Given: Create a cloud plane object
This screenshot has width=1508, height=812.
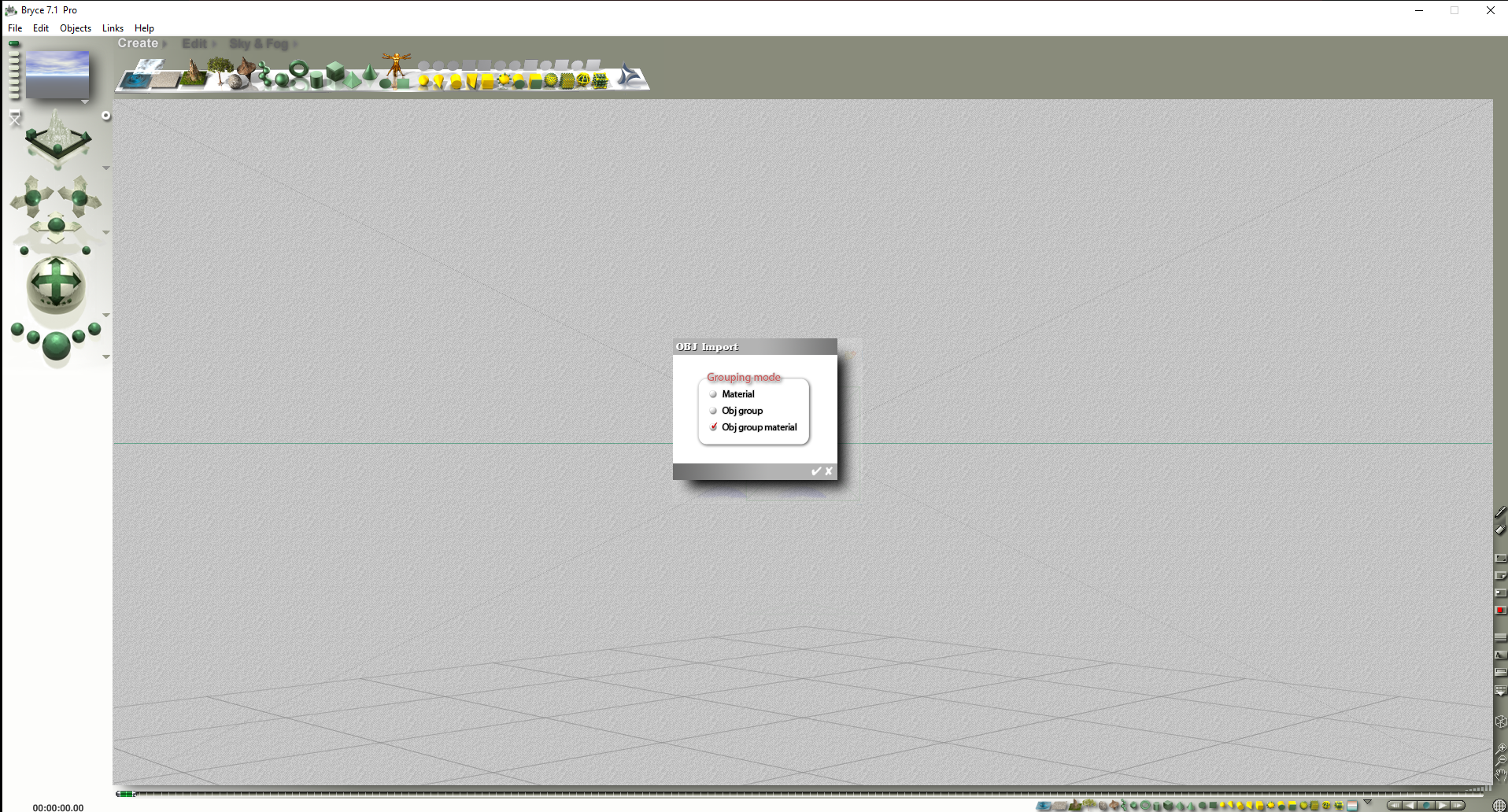Looking at the screenshot, I should (149, 66).
